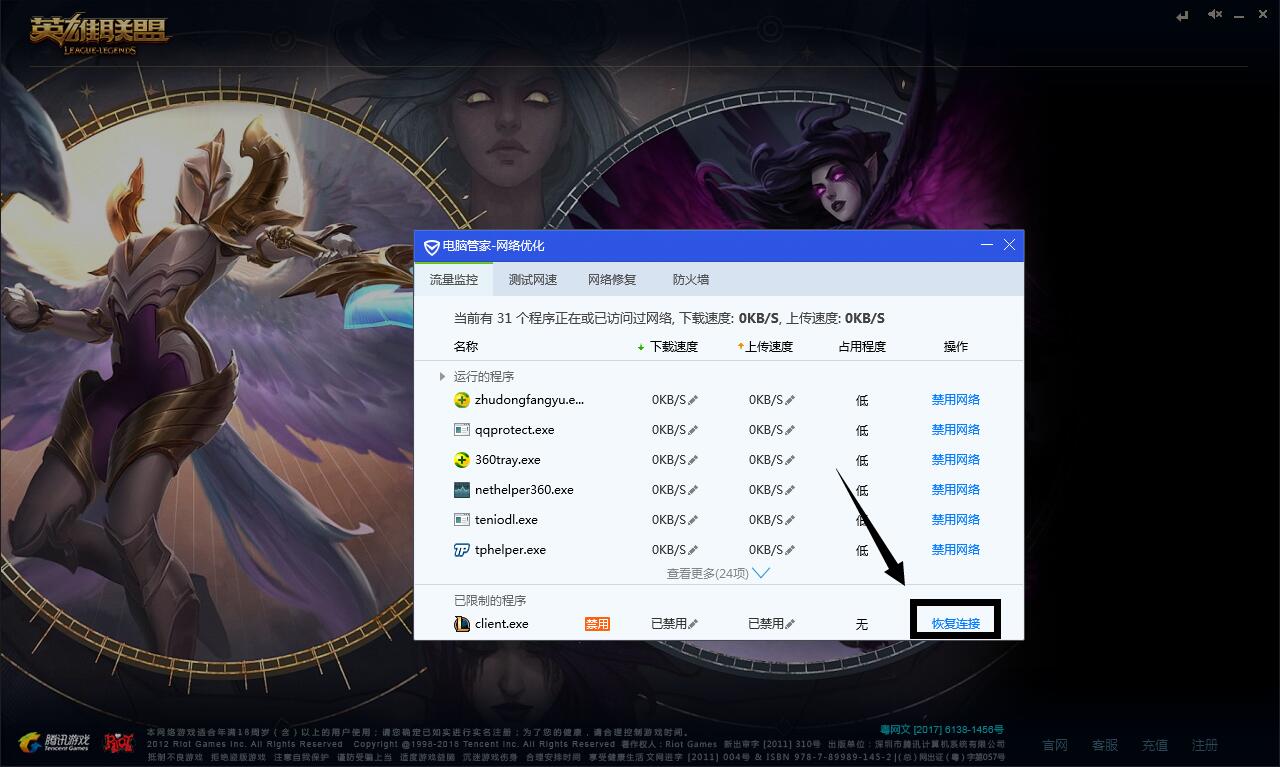This screenshot has width=1280, height=767.
Task: Click the 占用程度 column header
Action: (x=862, y=347)
